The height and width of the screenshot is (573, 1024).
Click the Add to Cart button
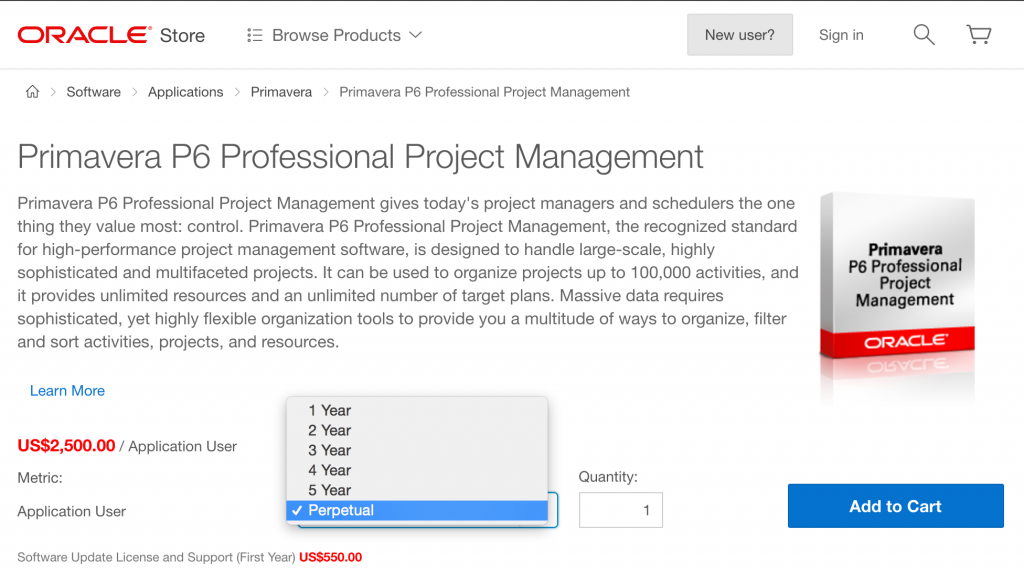point(895,506)
